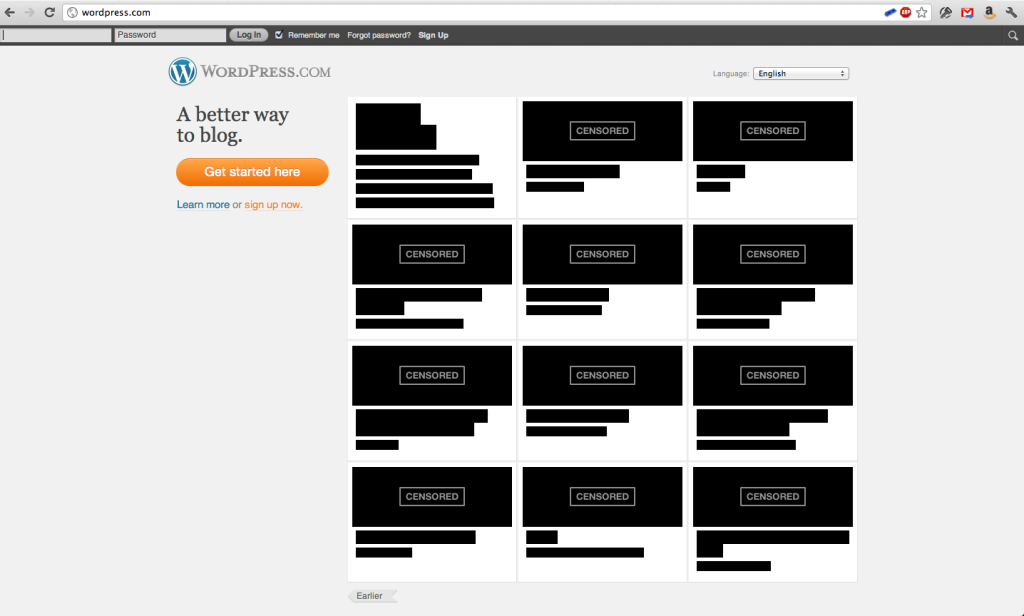Click the Forgot password? link
The image size is (1024, 616).
379,35
